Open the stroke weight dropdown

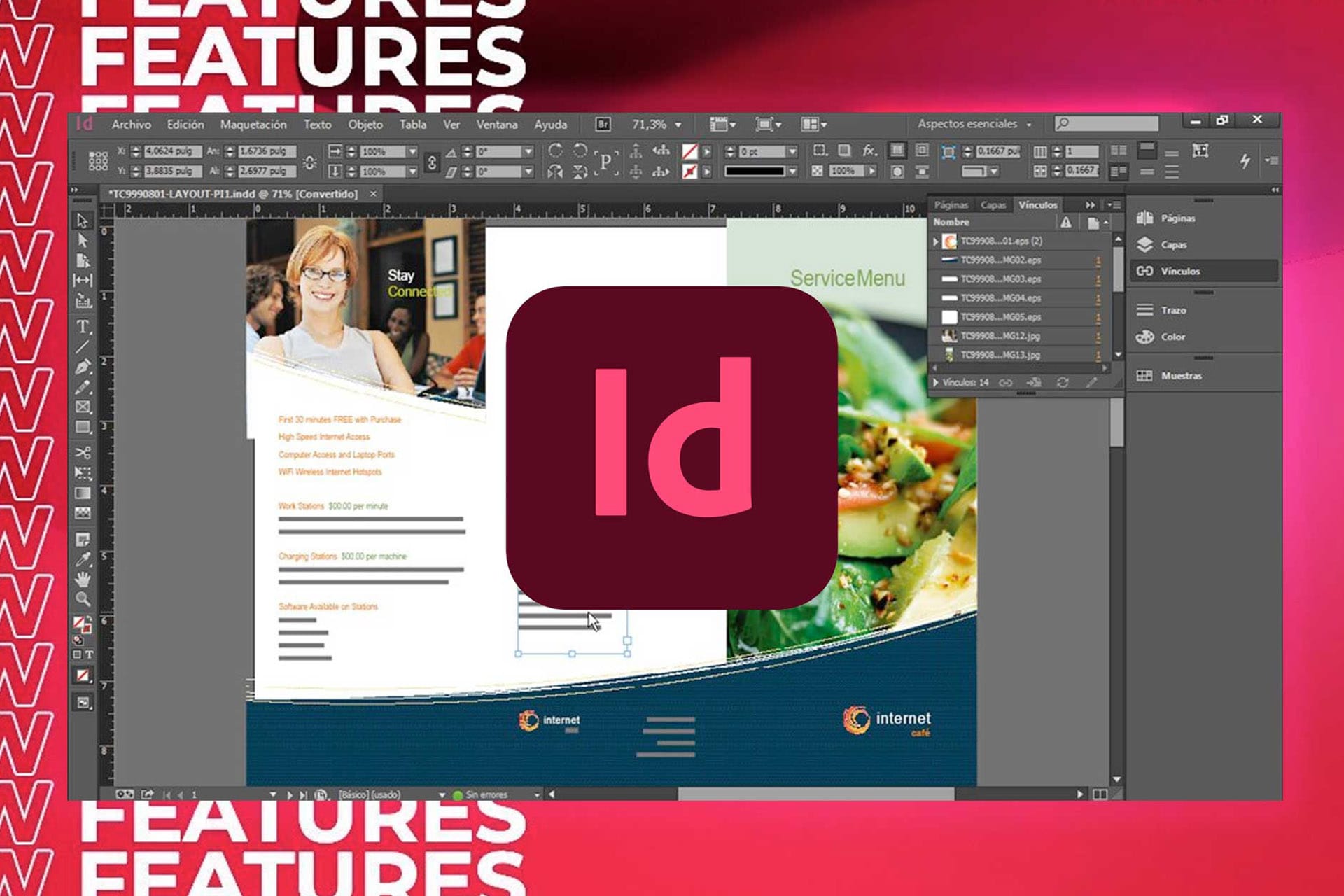pos(792,151)
